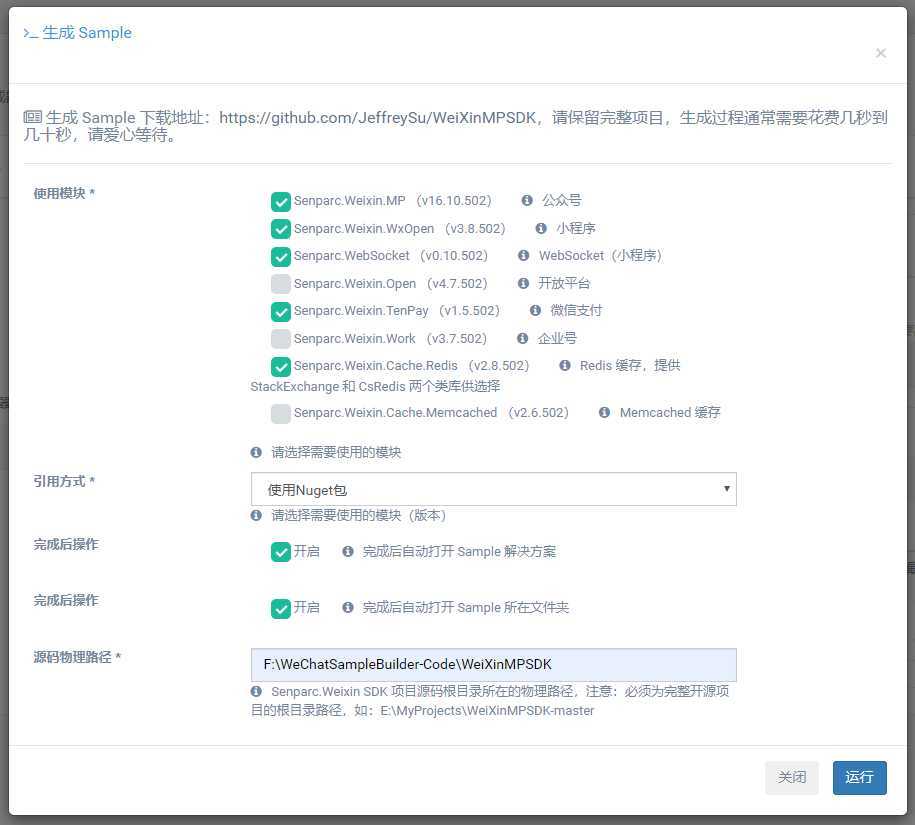Image resolution: width=915 pixels, height=825 pixels.
Task: Click the 运行 button
Action: pos(859,777)
